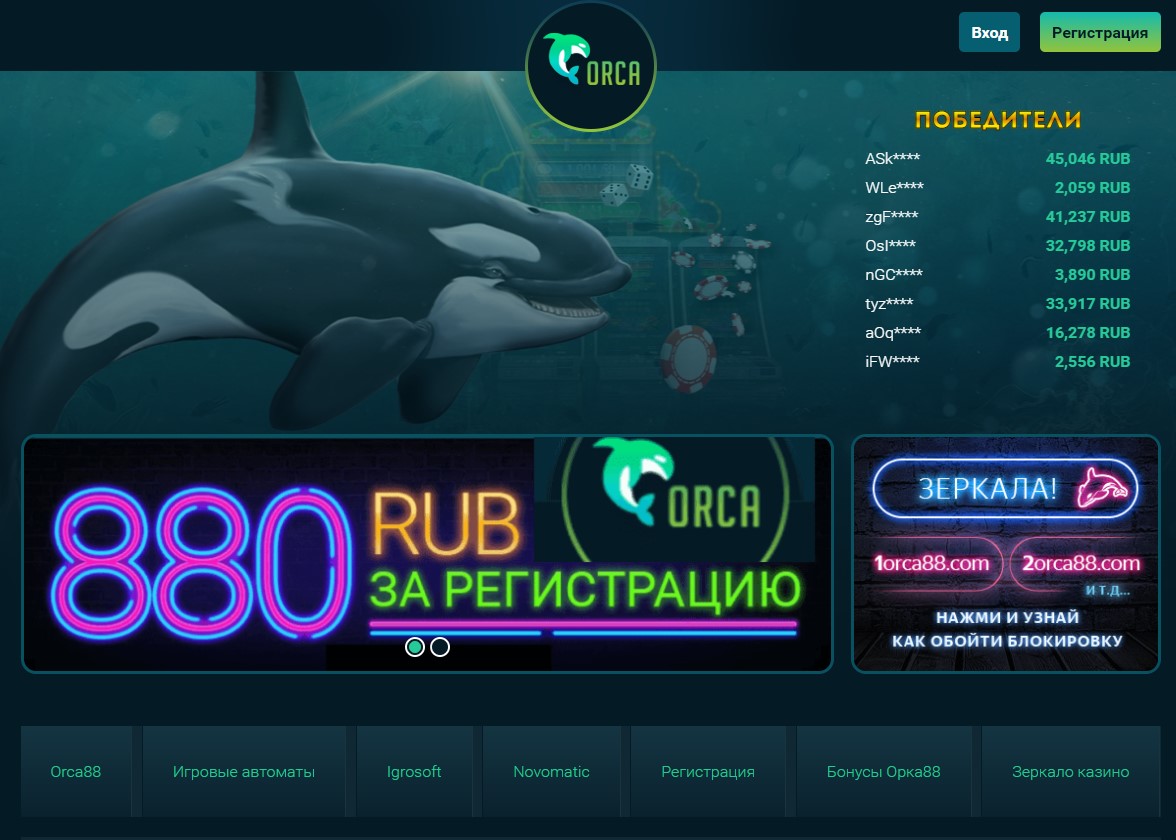The image size is (1176, 840).
Task: Click the 3,890 RUB winning amount
Action: click(1092, 274)
